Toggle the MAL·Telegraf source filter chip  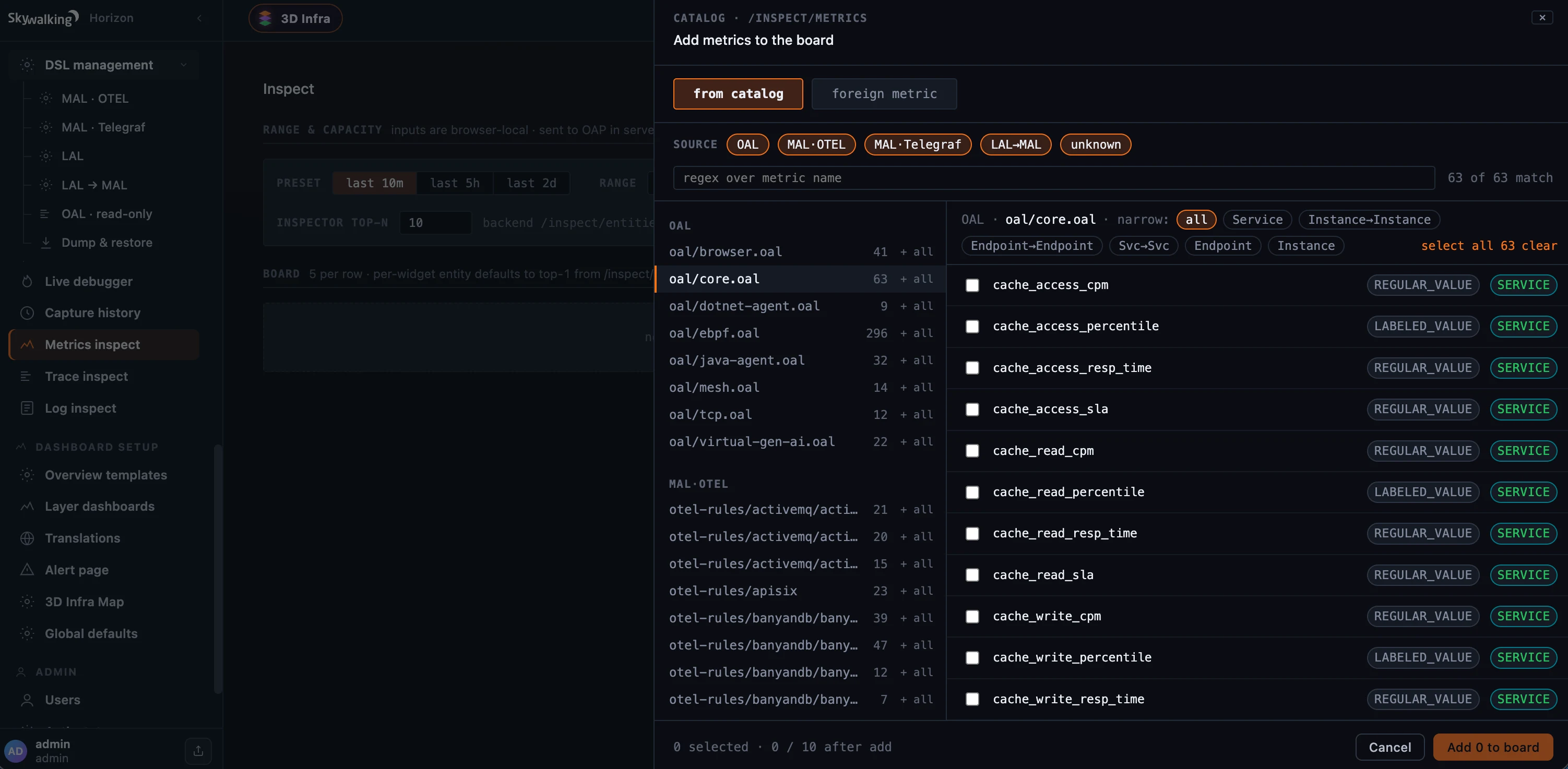(x=917, y=144)
